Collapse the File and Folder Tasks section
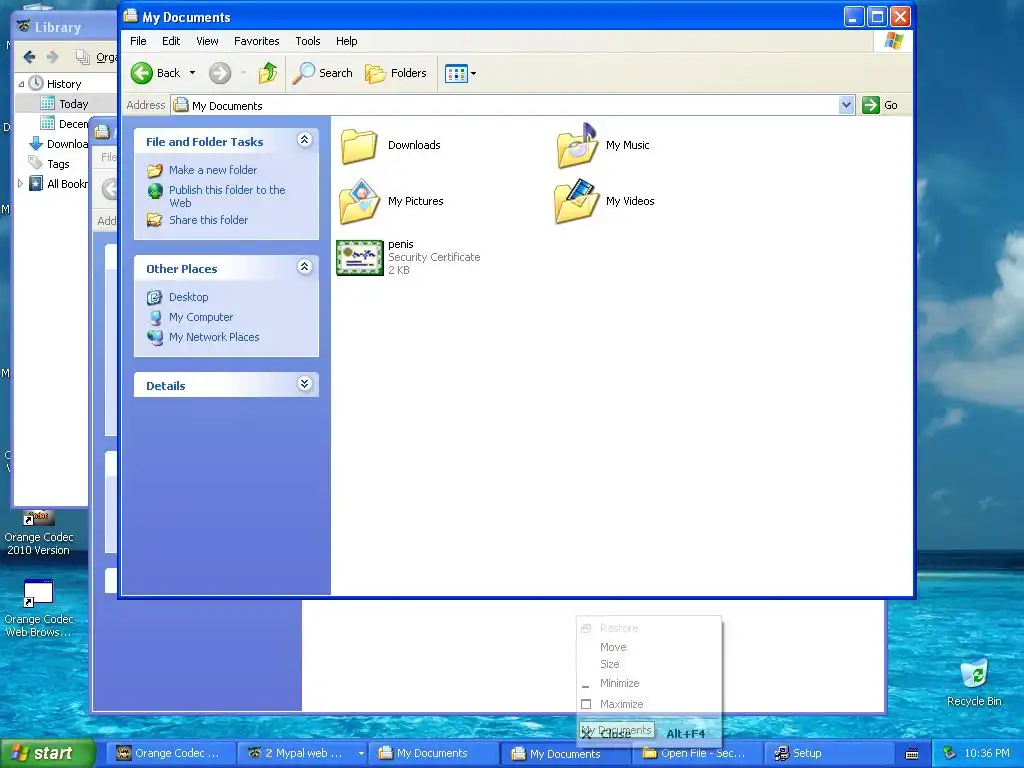The height and width of the screenshot is (768, 1024). click(304, 139)
